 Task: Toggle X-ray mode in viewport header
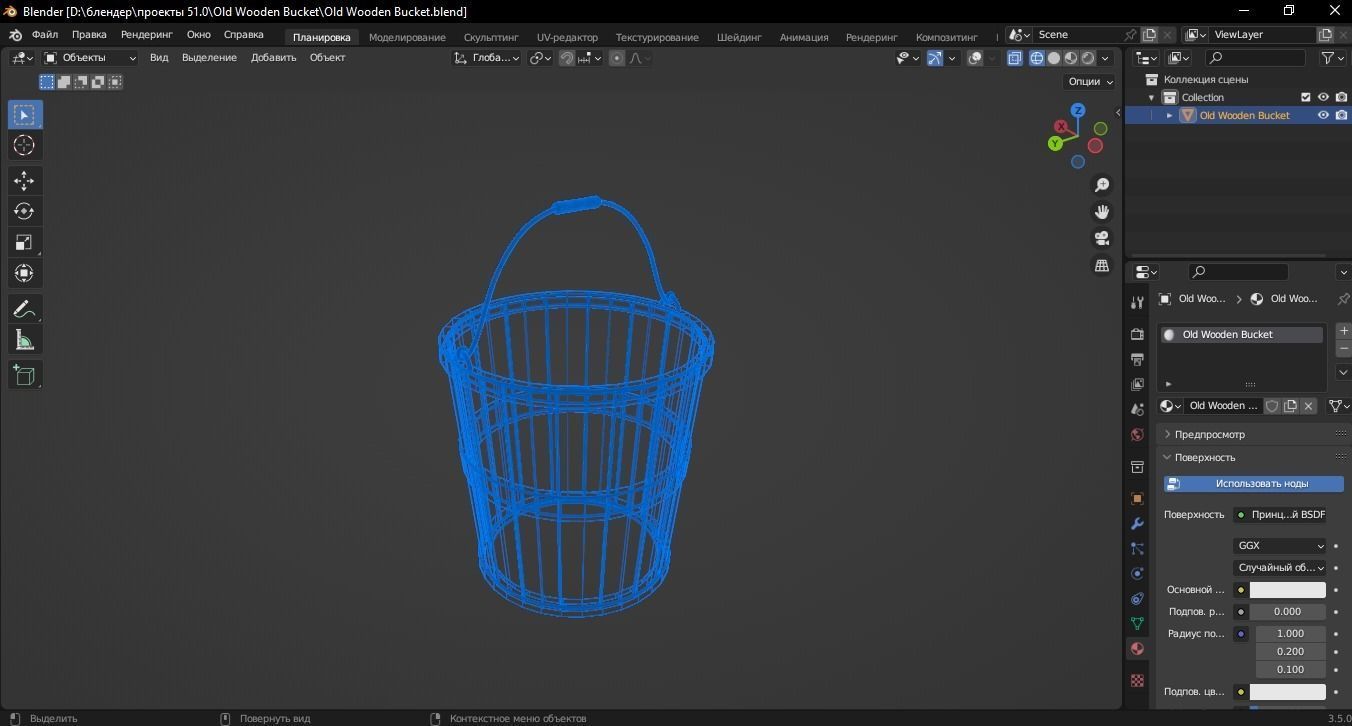click(x=1015, y=58)
